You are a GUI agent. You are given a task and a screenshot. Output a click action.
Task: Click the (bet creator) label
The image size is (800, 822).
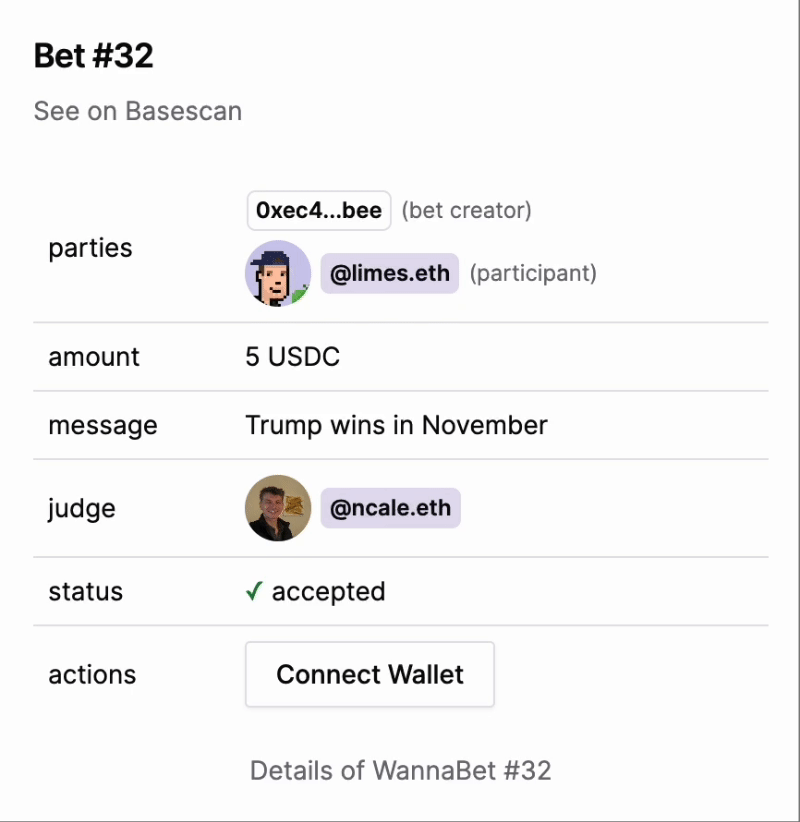click(x=466, y=211)
